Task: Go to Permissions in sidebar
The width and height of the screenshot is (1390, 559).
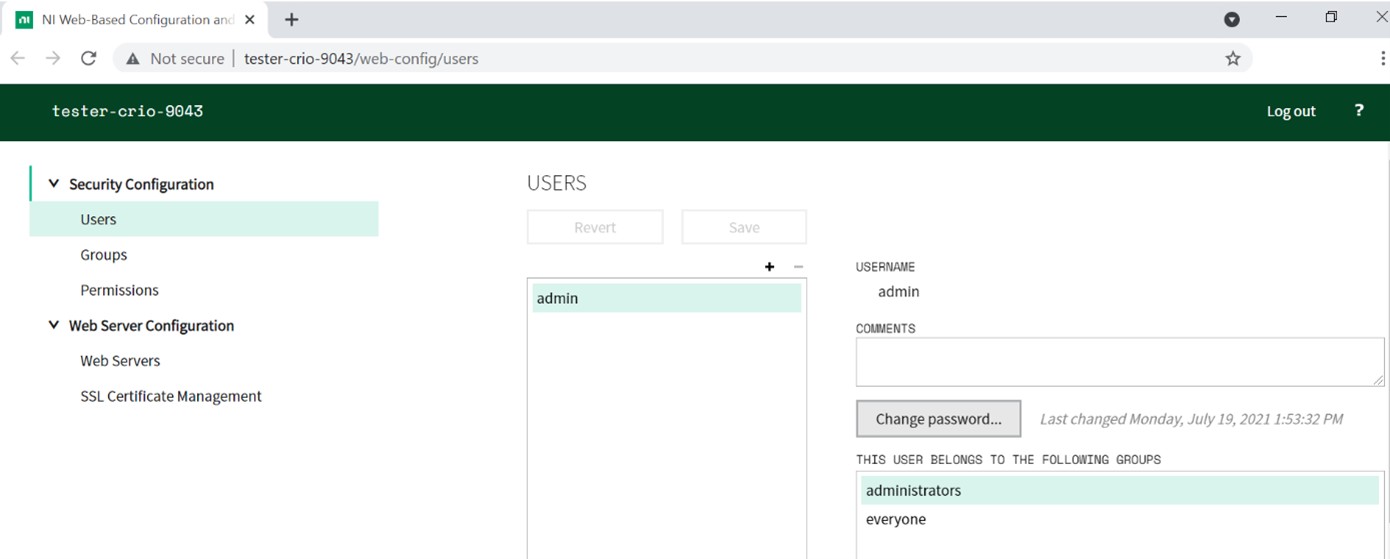Action: (119, 290)
